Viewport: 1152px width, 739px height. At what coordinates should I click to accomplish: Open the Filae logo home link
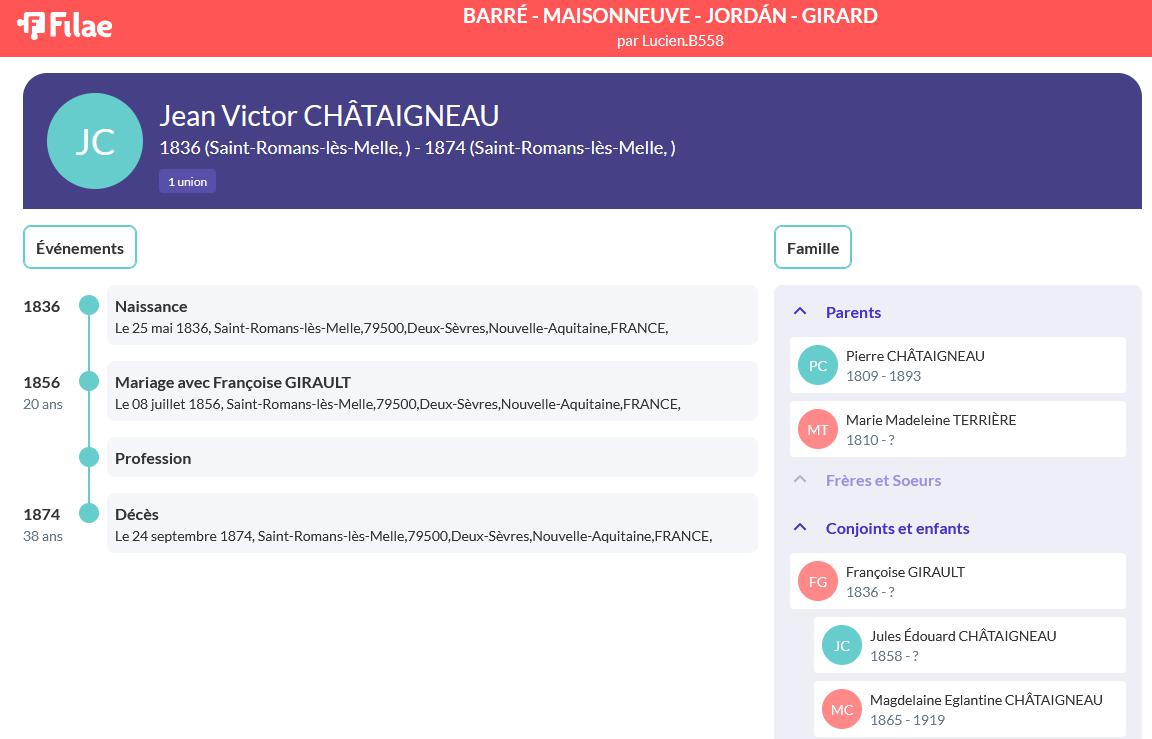click(x=65, y=26)
